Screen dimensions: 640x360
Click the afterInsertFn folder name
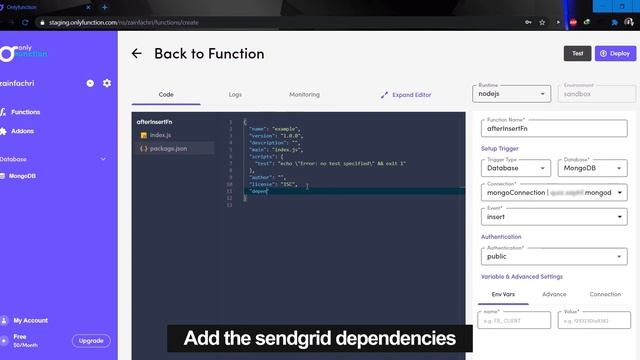pos(154,122)
